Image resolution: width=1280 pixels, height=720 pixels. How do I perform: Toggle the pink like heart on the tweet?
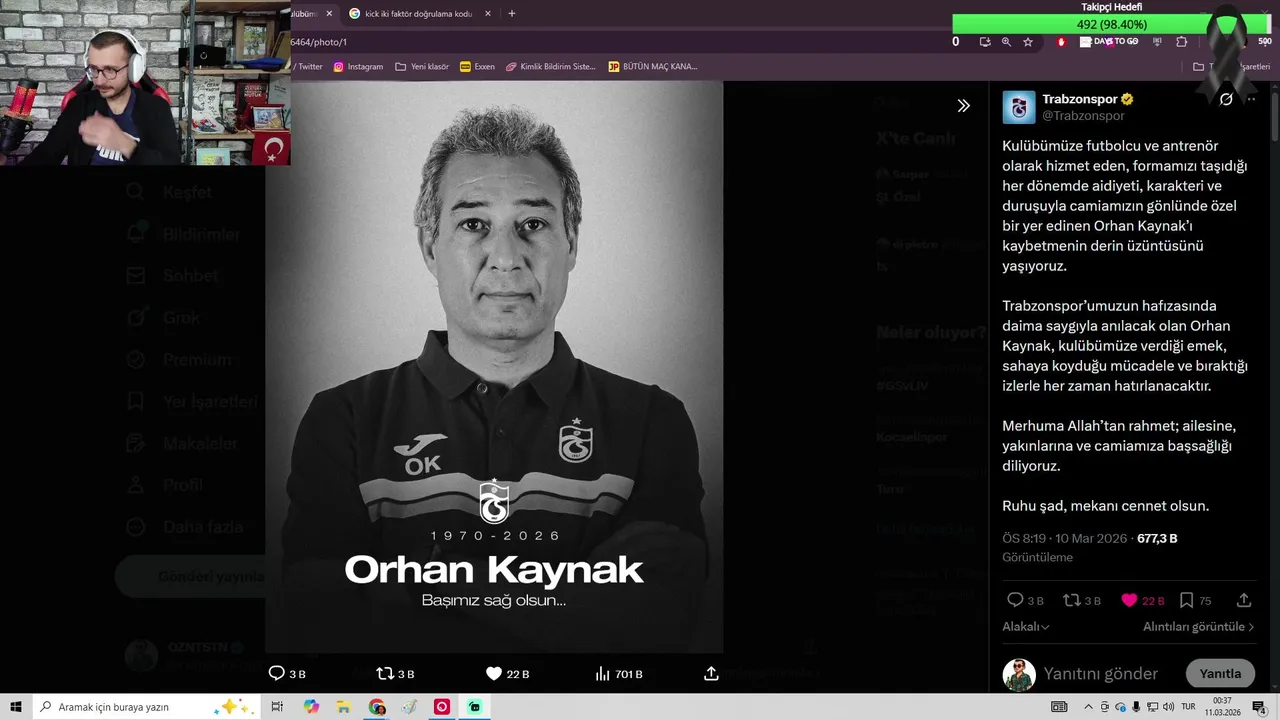click(1129, 600)
